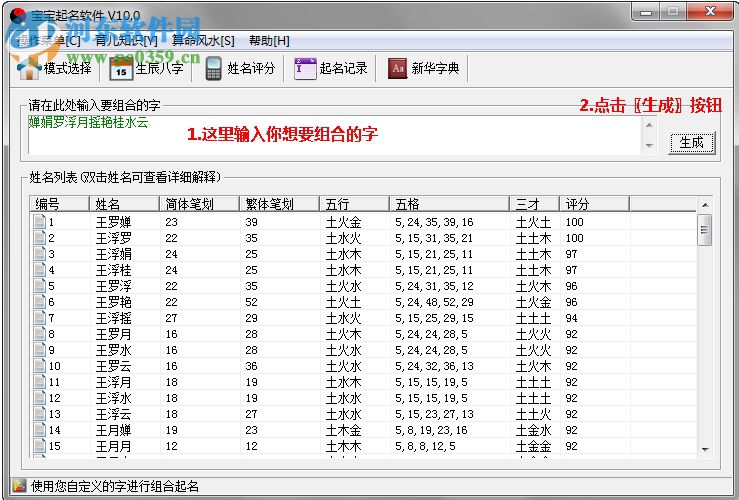
Task: Select the name 王罗婵
Action: [114, 222]
